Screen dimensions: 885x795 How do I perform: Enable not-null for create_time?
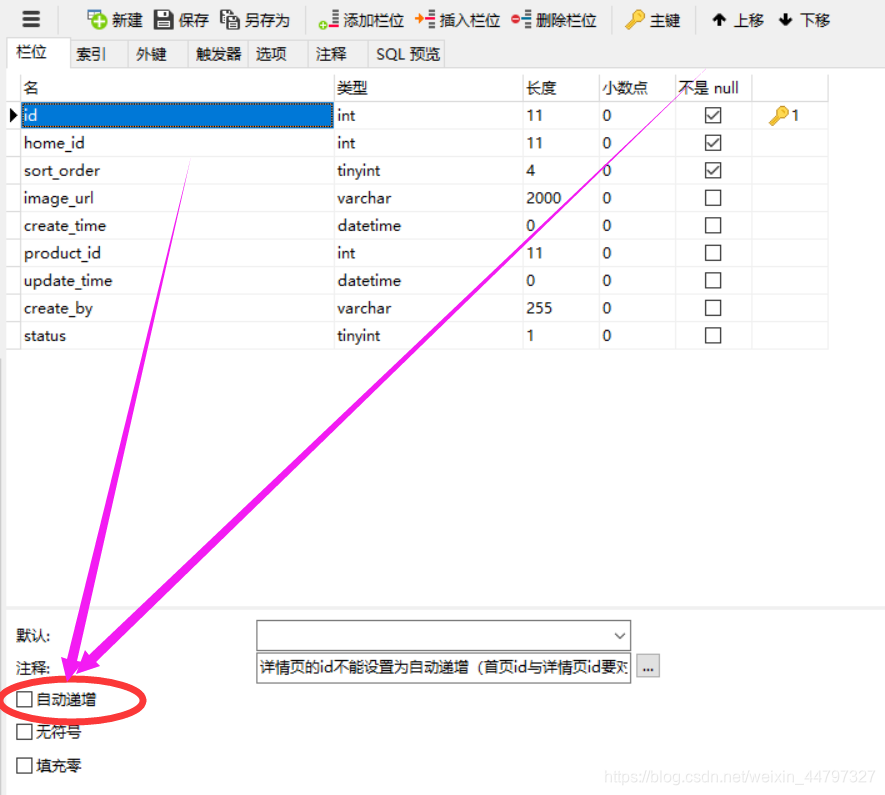pyautogui.click(x=713, y=226)
